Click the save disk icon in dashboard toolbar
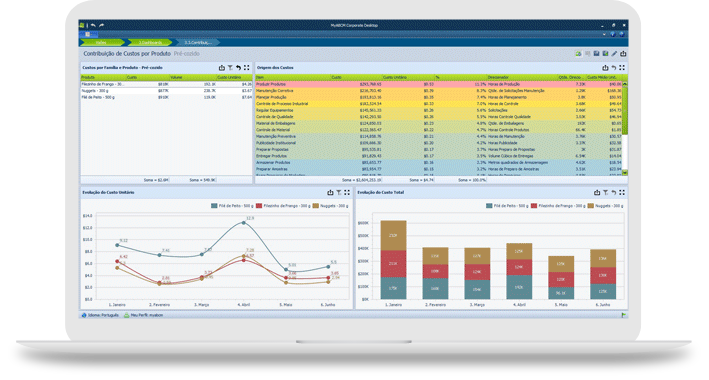 coord(596,54)
